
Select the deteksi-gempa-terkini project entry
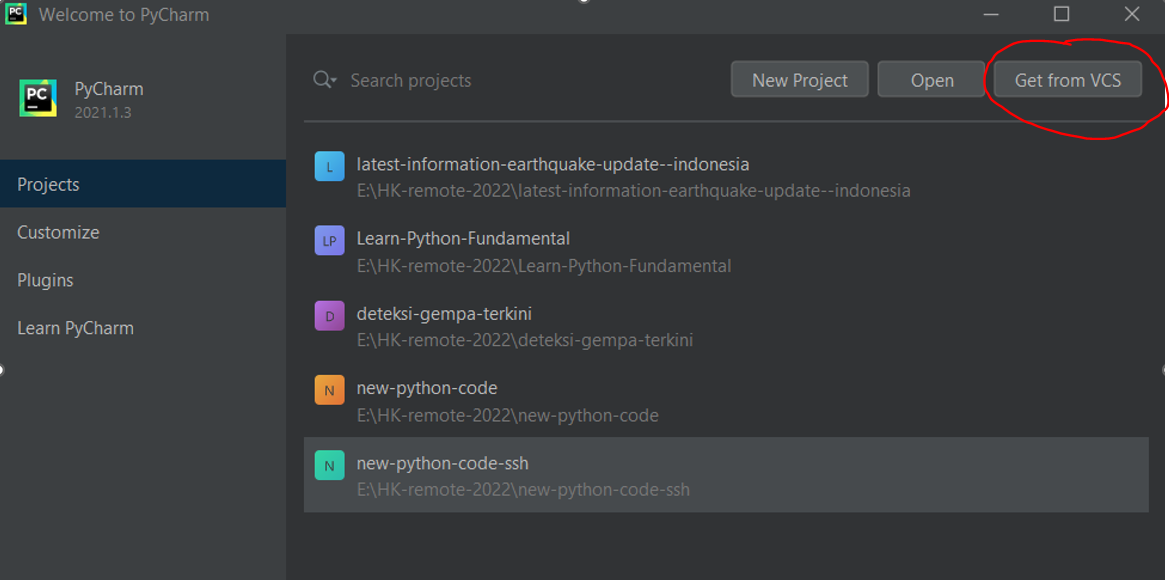(444, 314)
